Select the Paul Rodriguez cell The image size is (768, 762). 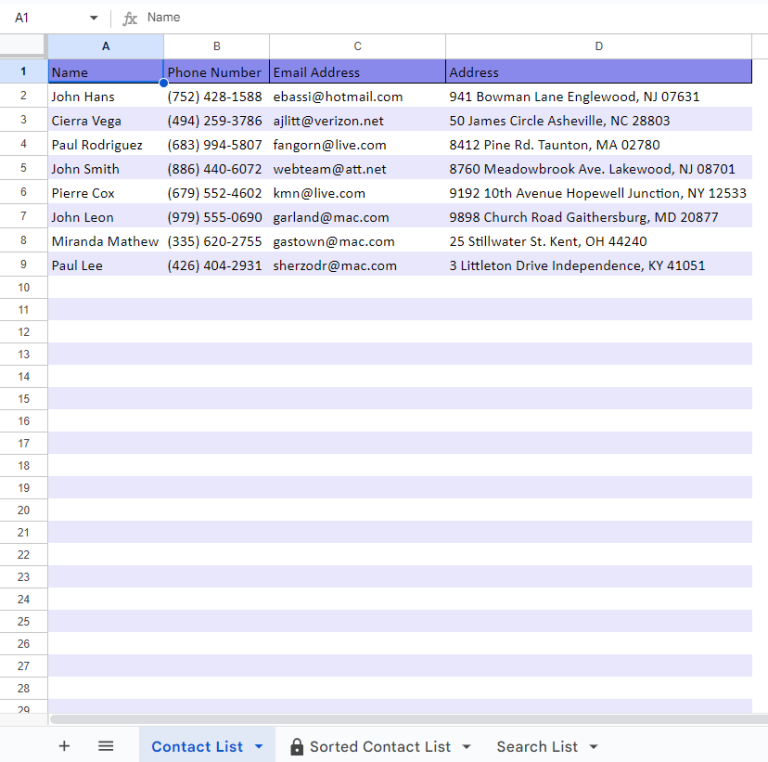click(x=106, y=144)
